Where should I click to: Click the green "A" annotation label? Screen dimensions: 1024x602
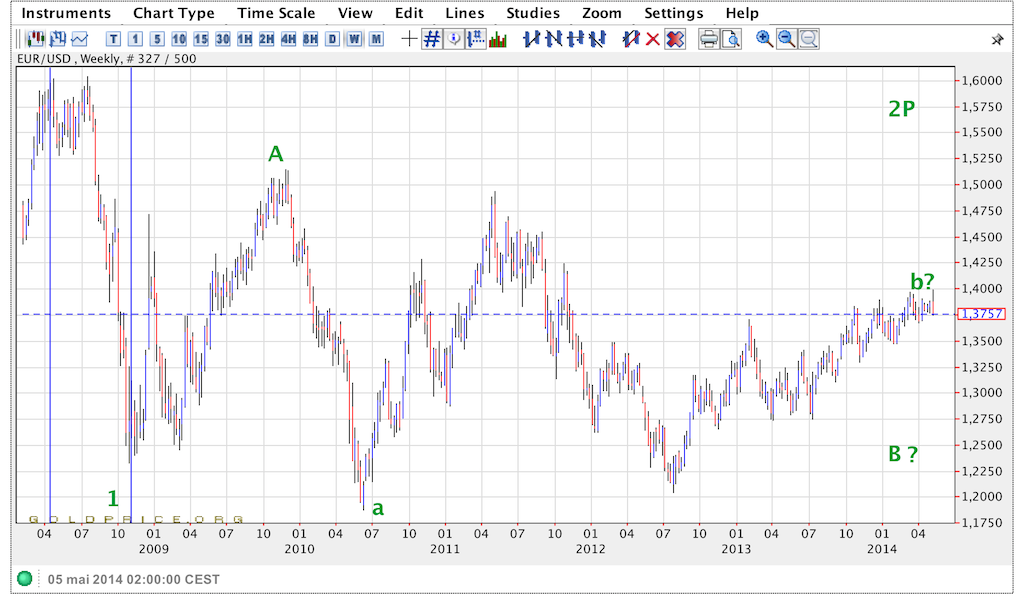pos(276,154)
